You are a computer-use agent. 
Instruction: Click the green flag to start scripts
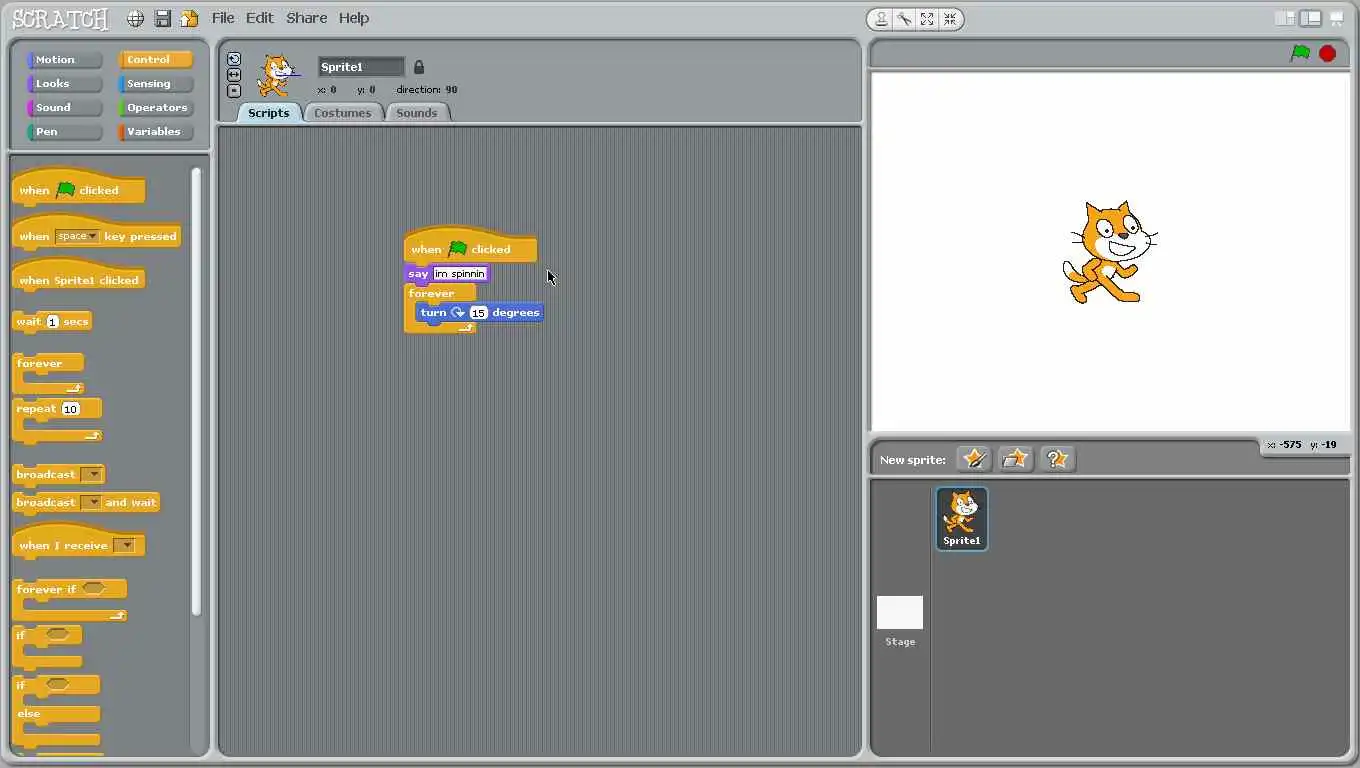pyautogui.click(x=1300, y=53)
